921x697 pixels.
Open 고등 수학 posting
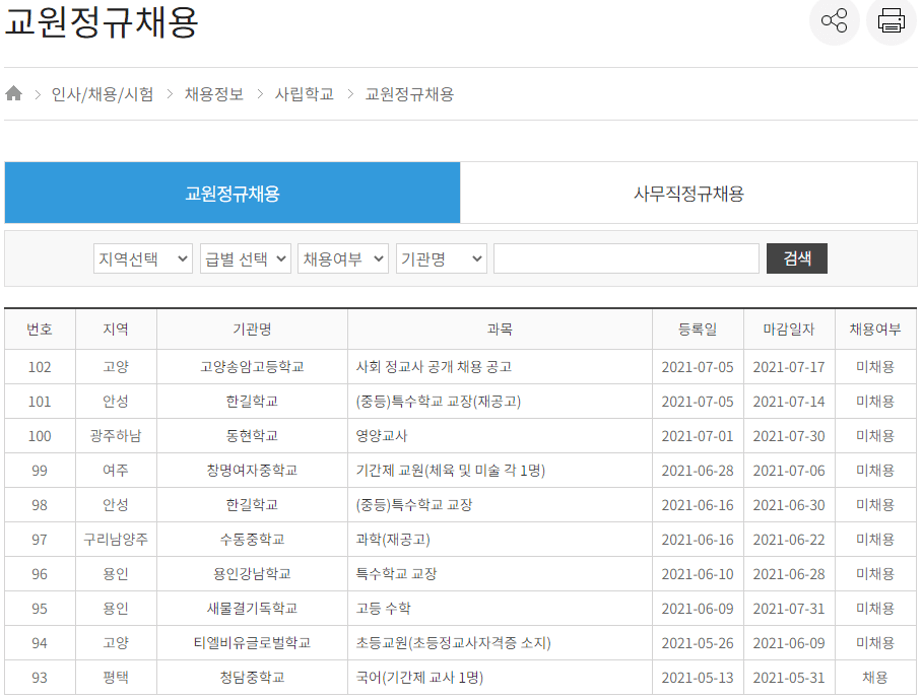pyautogui.click(x=383, y=609)
